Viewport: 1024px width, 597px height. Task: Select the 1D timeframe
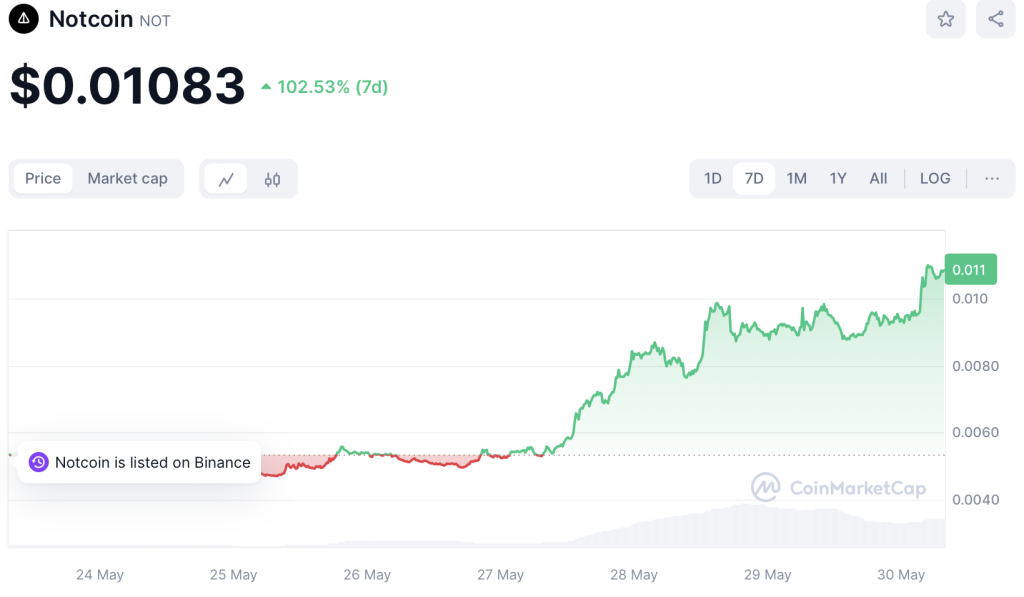click(x=712, y=178)
